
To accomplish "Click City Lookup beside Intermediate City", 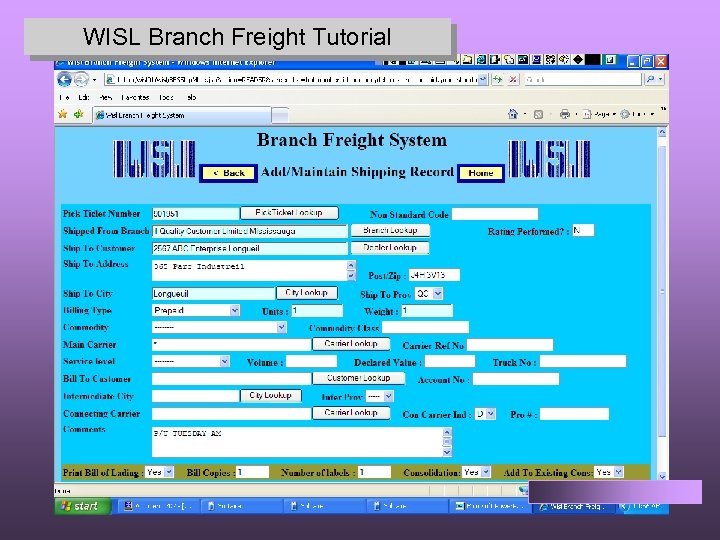I will tap(270, 395).
